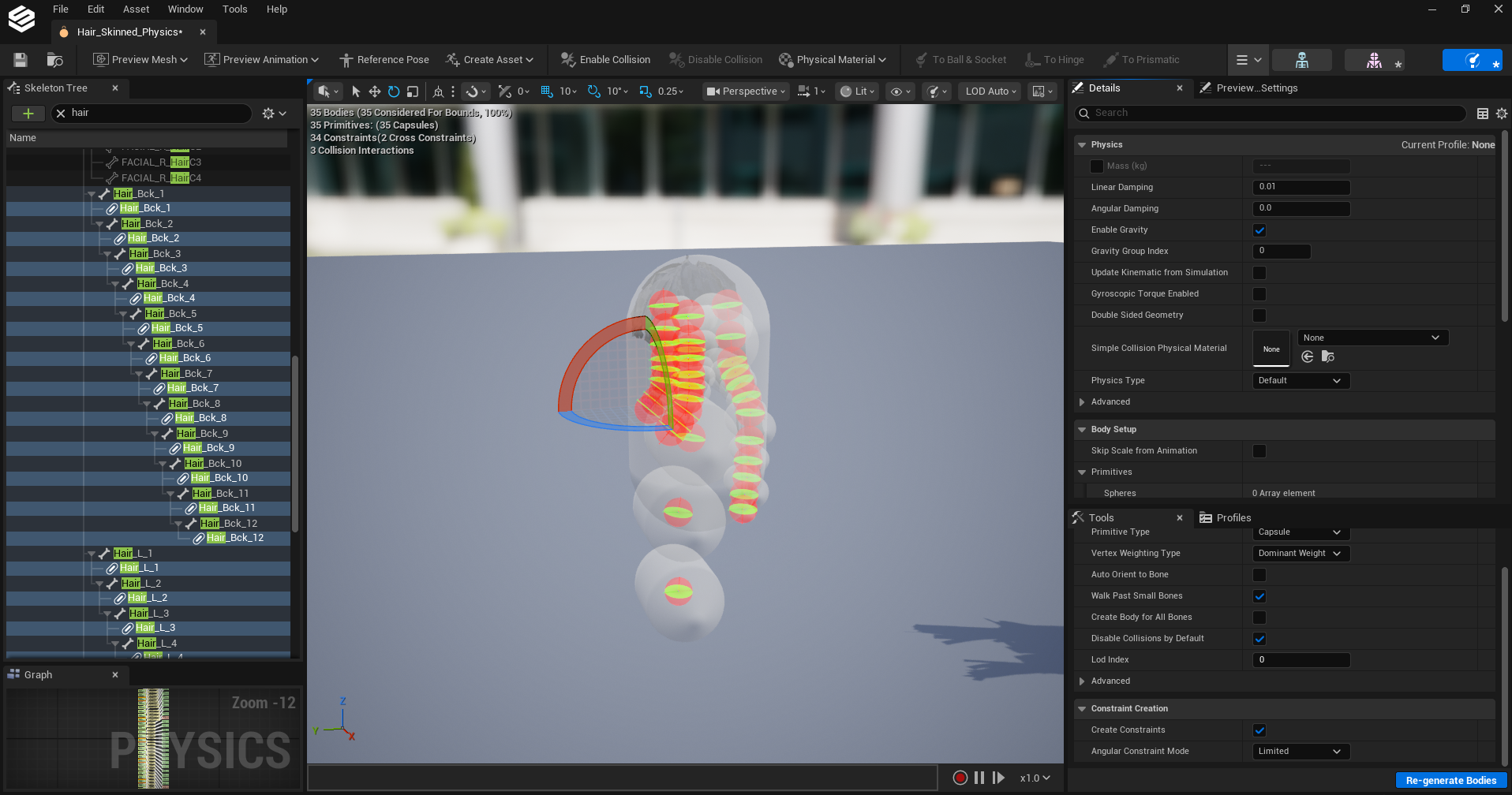Open Primitive Type Capsule dropdown
Viewport: 1512px width, 795px height.
pyautogui.click(x=1301, y=532)
